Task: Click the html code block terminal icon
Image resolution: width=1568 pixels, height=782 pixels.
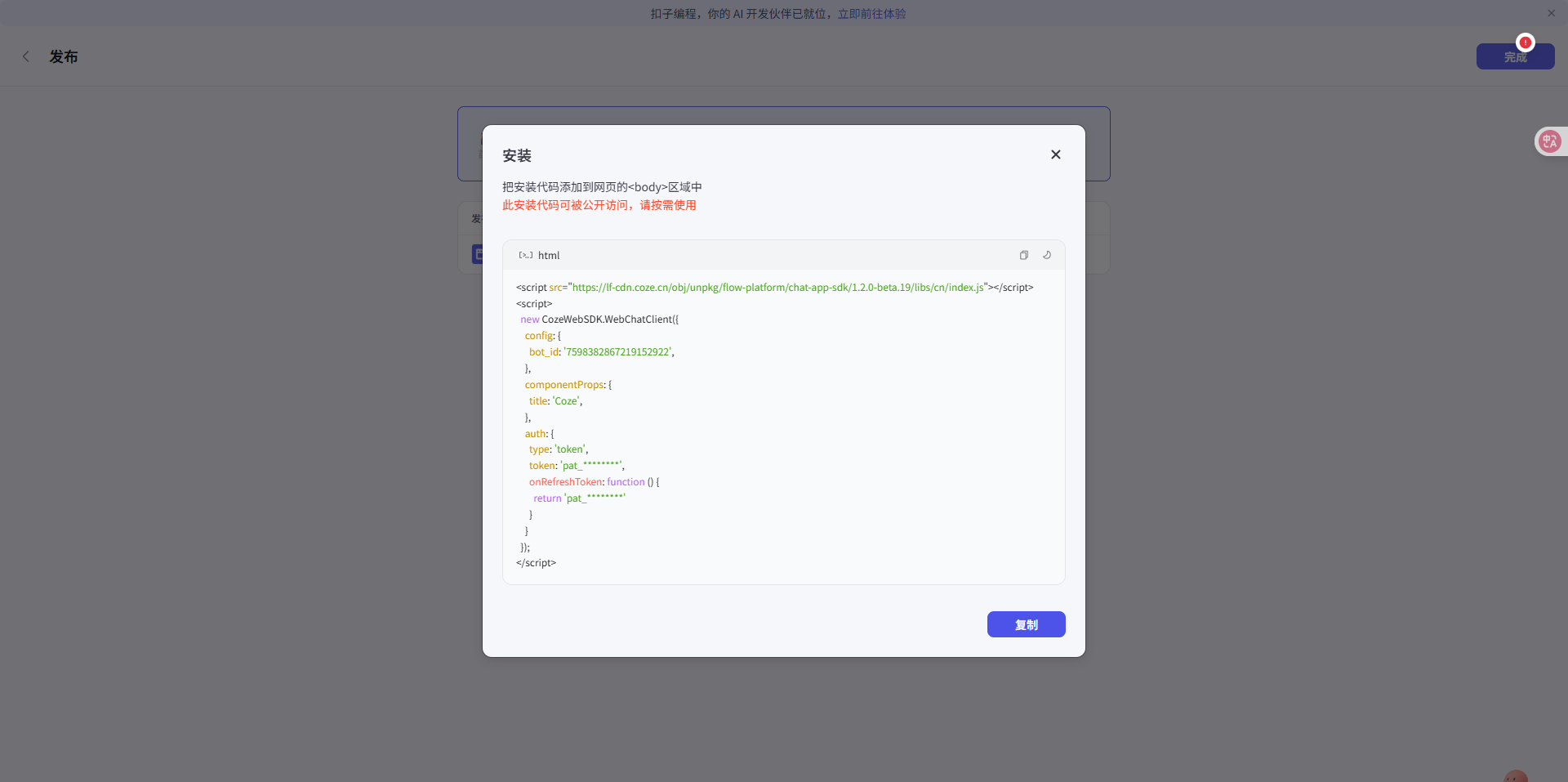Action: [526, 255]
